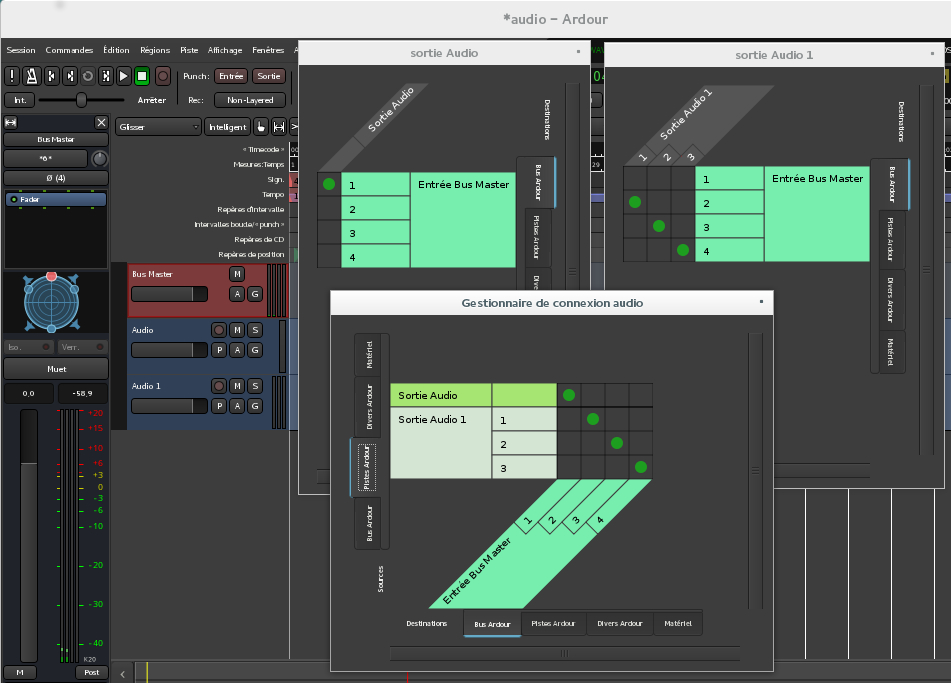Select Divers Ardour bottom tab in Gestionnaire
Screen dimensions: 951x683
tap(620, 624)
